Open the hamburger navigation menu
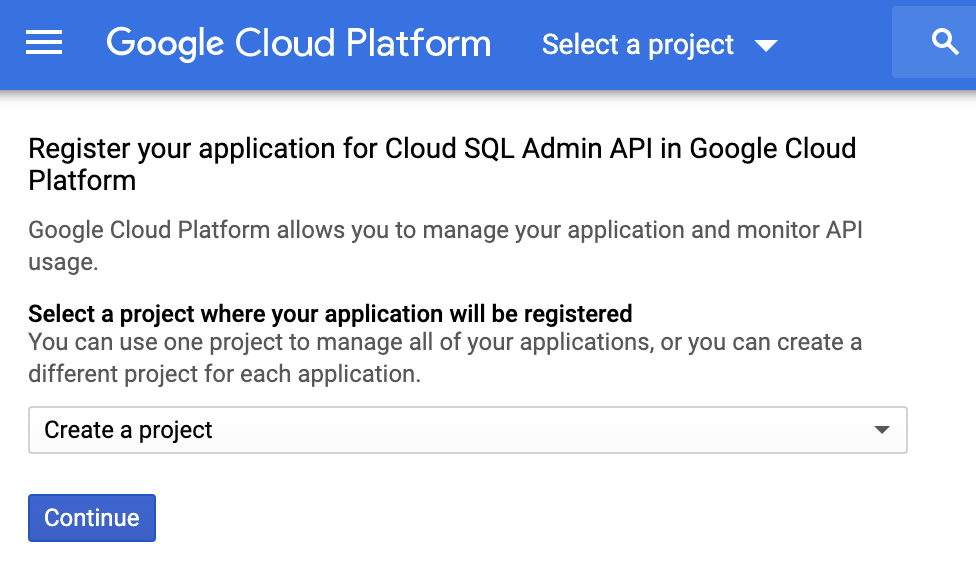976x574 pixels. click(x=44, y=43)
